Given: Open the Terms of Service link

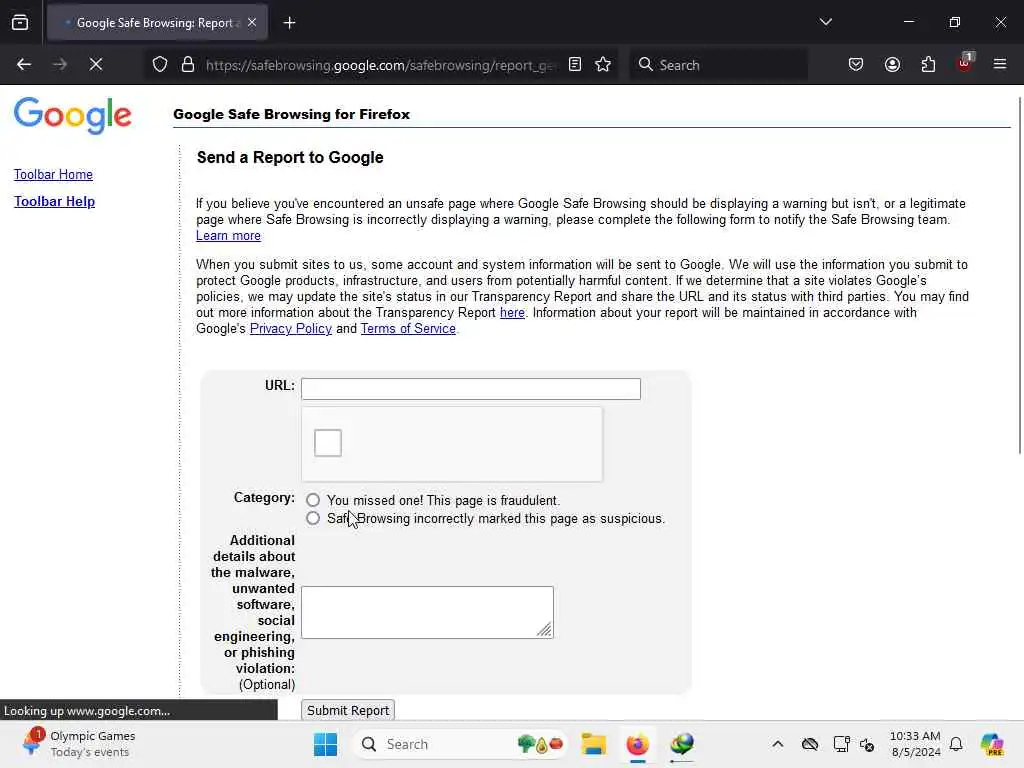Looking at the screenshot, I should [408, 328].
